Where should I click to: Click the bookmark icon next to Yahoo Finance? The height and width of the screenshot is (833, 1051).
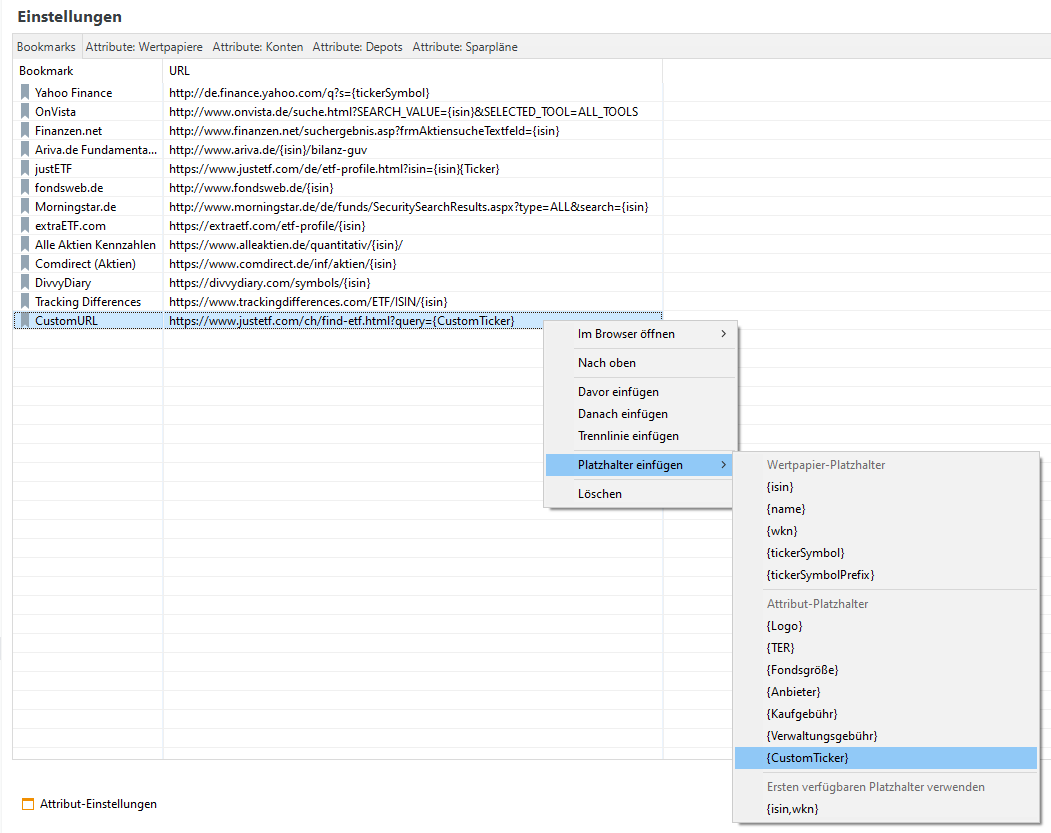click(x=24, y=92)
